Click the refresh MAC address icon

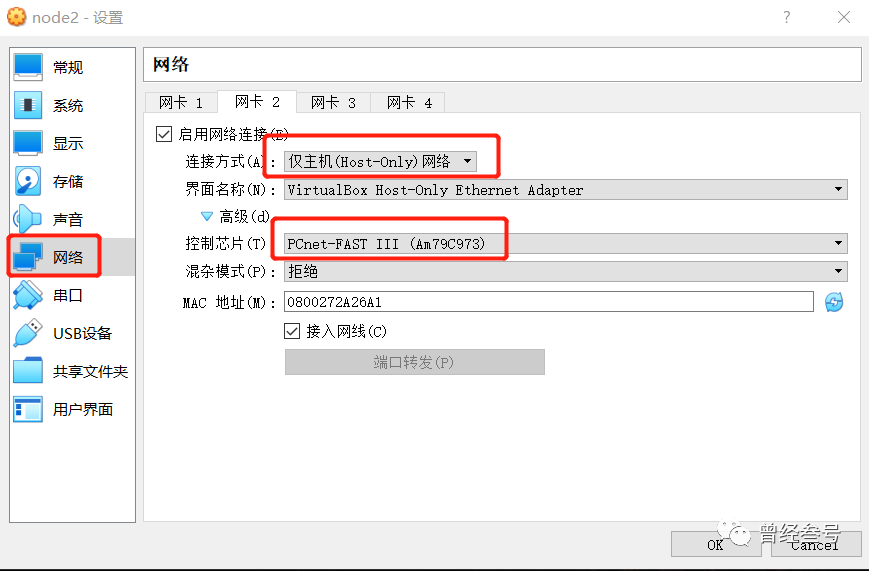834,302
